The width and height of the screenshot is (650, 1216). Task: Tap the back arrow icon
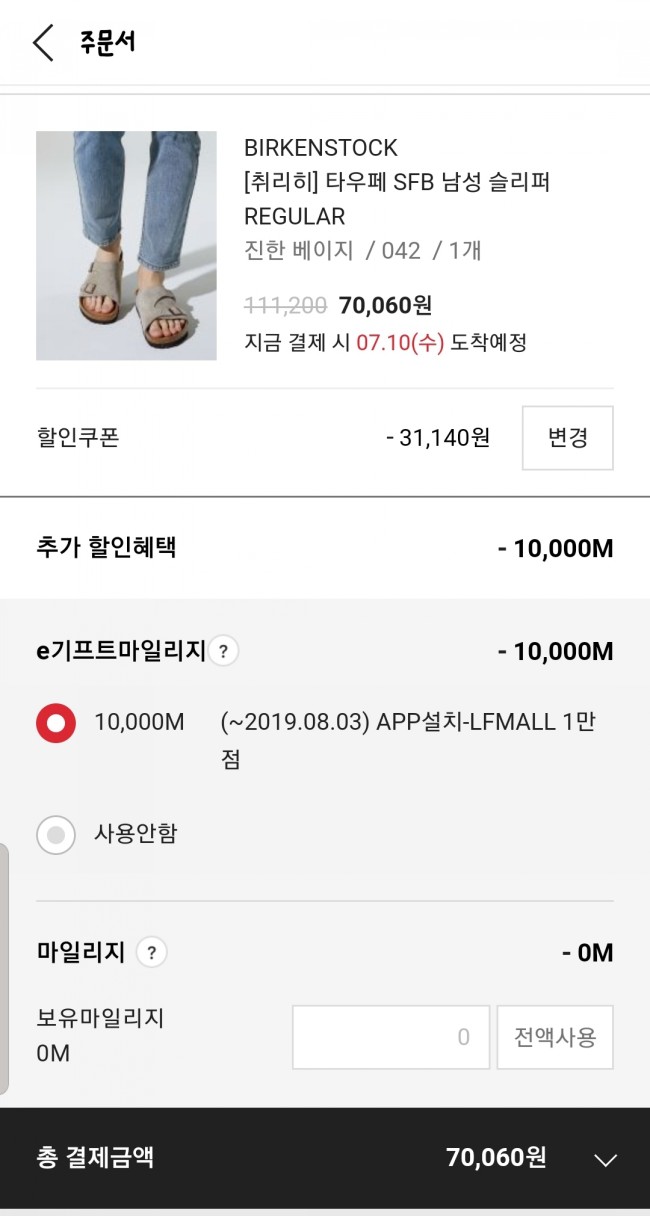(x=43, y=43)
